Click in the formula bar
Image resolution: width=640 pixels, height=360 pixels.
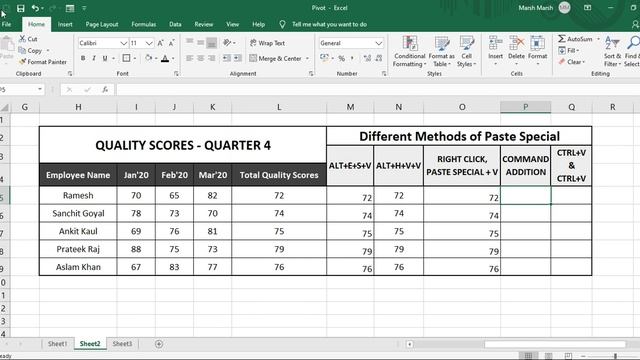coord(378,89)
